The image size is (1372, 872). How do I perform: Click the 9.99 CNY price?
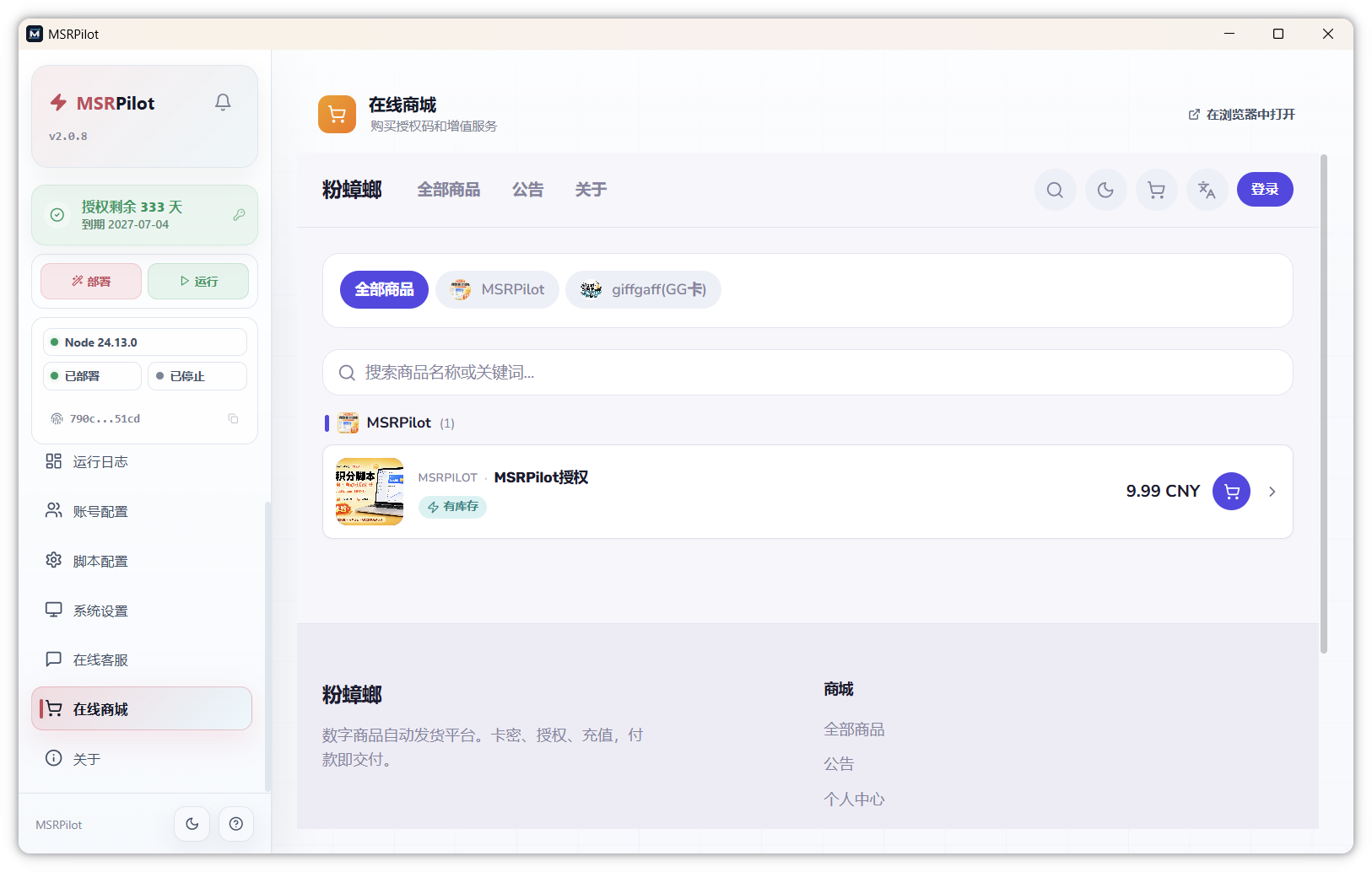point(1163,491)
